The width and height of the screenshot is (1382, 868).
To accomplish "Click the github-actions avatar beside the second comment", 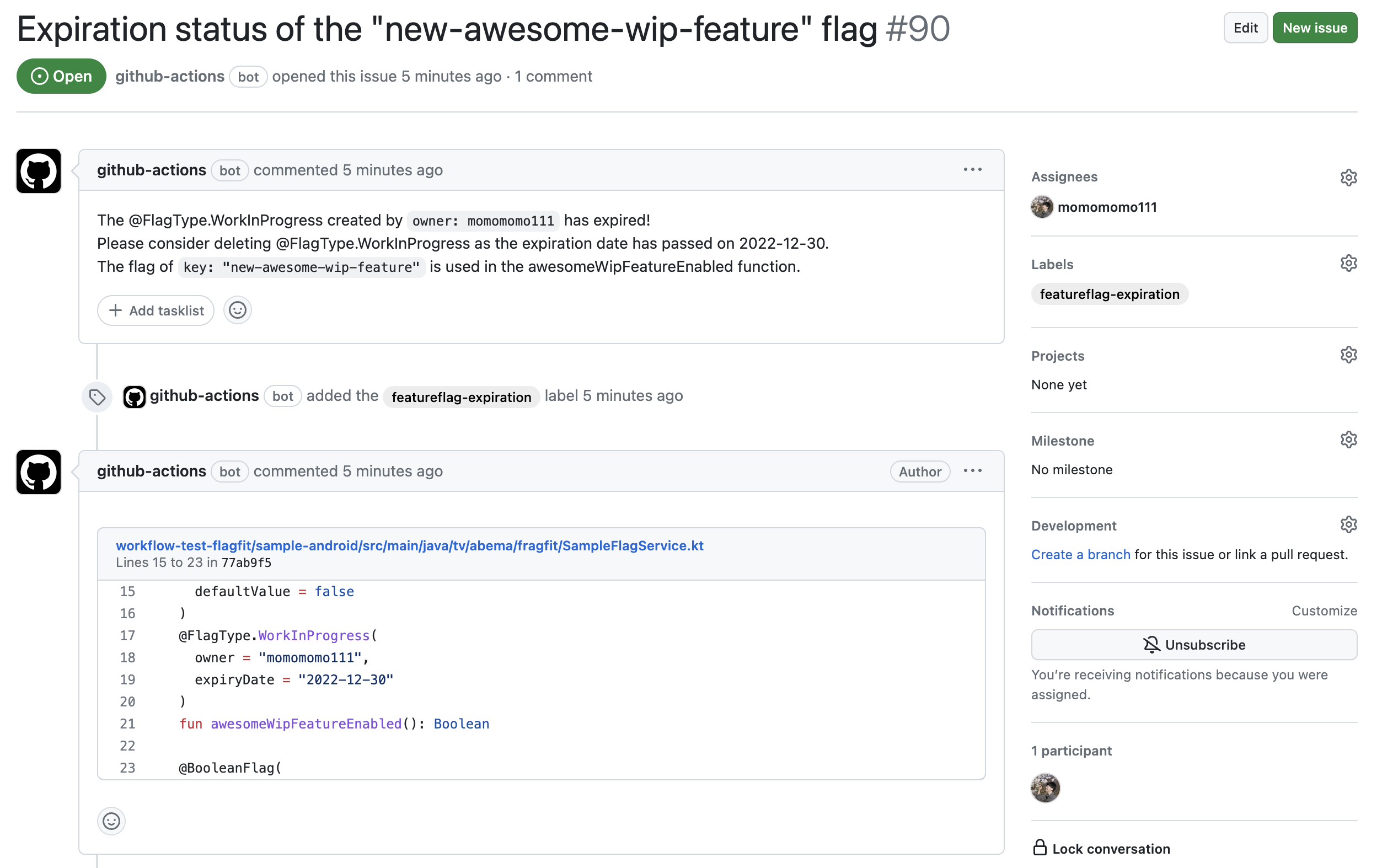I will 39,472.
